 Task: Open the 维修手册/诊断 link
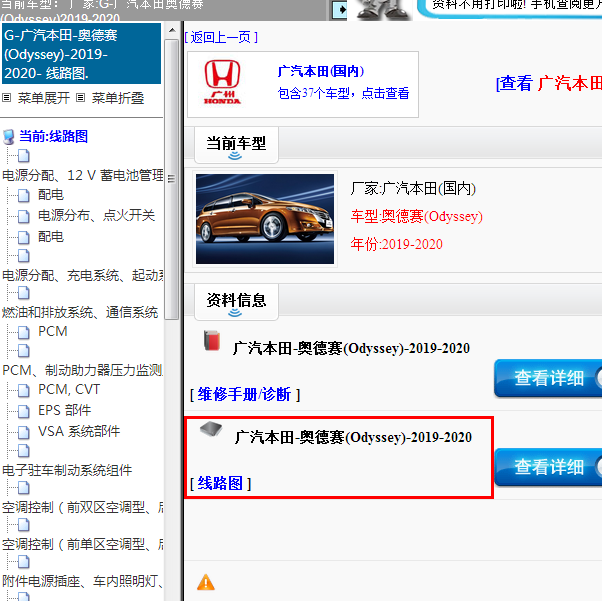[245, 394]
